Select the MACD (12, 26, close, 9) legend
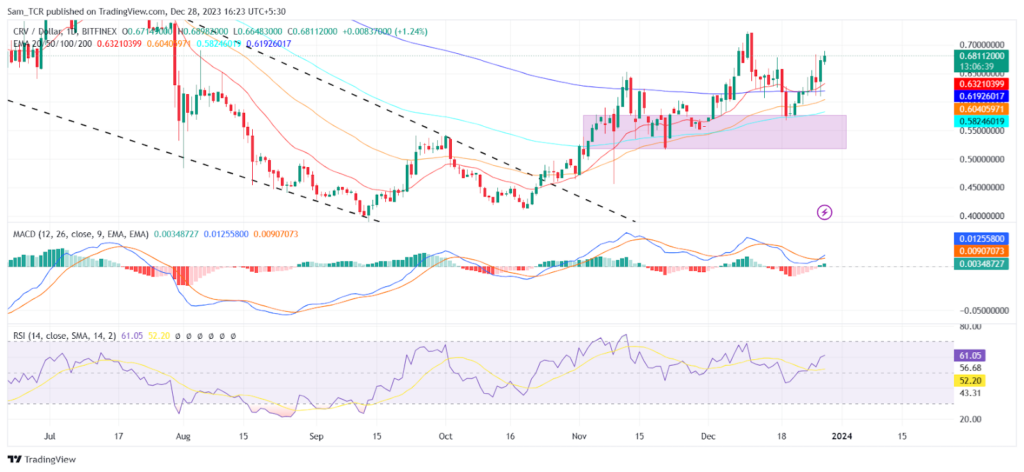The height and width of the screenshot is (472, 1024). coord(81,234)
